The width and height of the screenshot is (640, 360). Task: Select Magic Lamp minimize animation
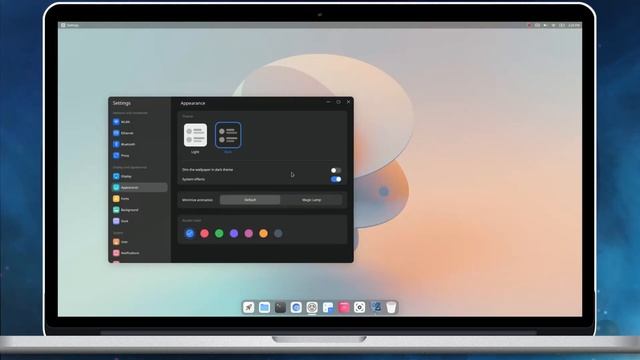[x=311, y=200]
